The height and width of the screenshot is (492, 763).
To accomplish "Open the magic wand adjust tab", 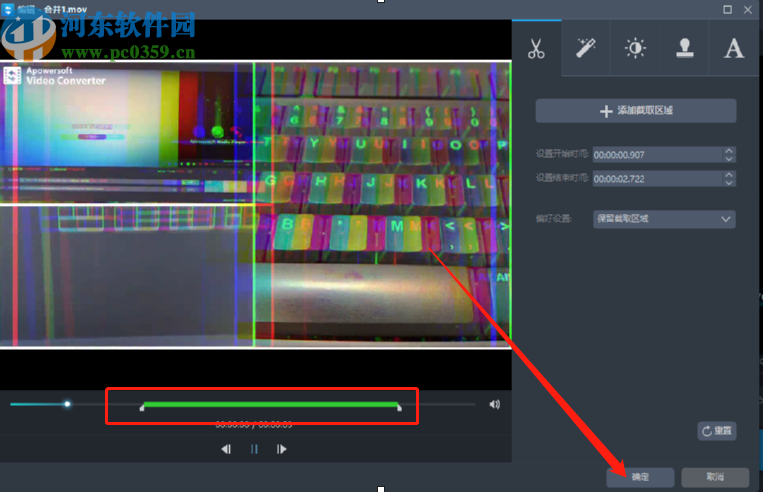I will click(x=586, y=48).
